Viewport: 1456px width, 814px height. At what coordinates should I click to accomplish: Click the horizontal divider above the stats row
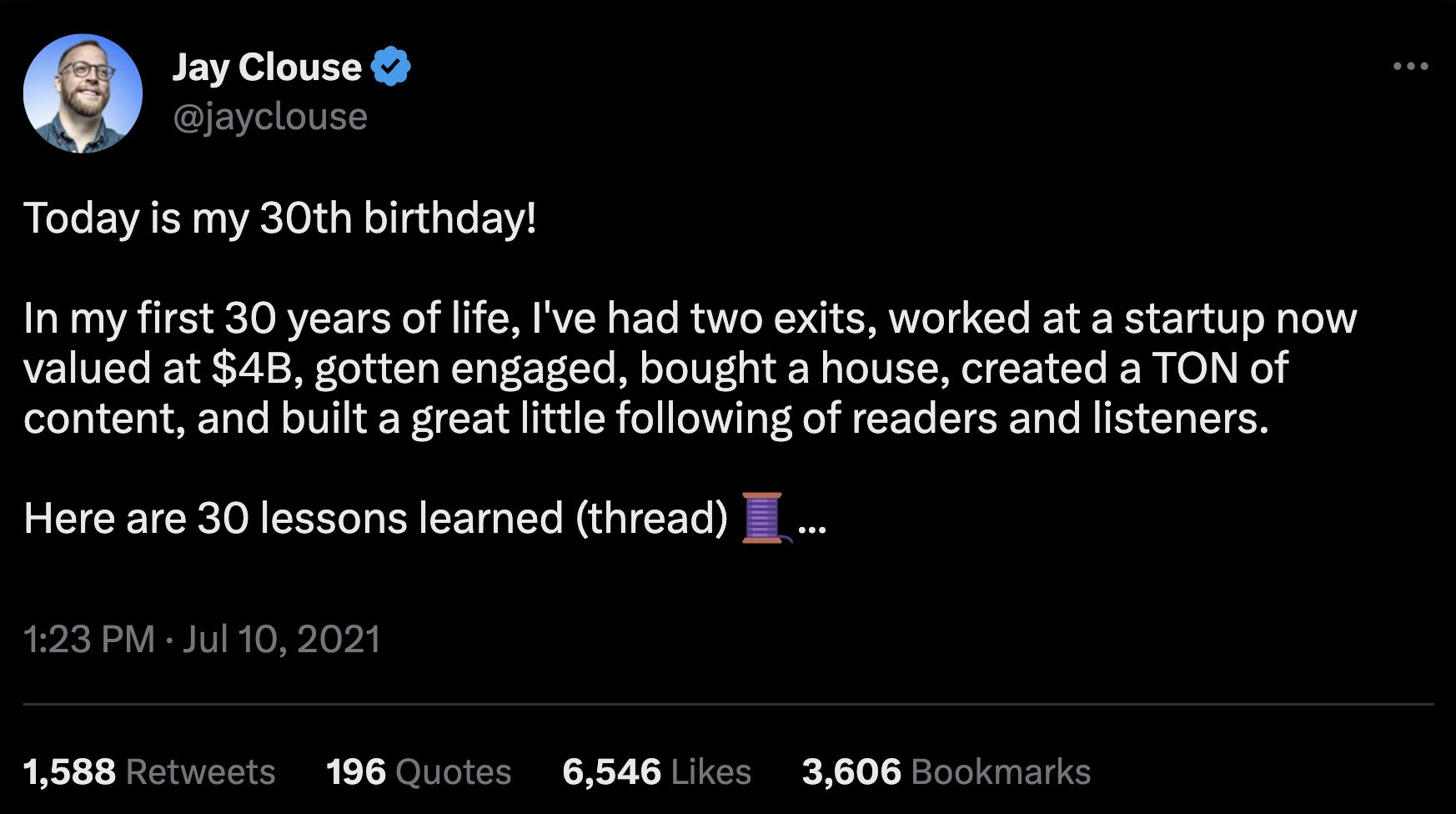pos(728,705)
